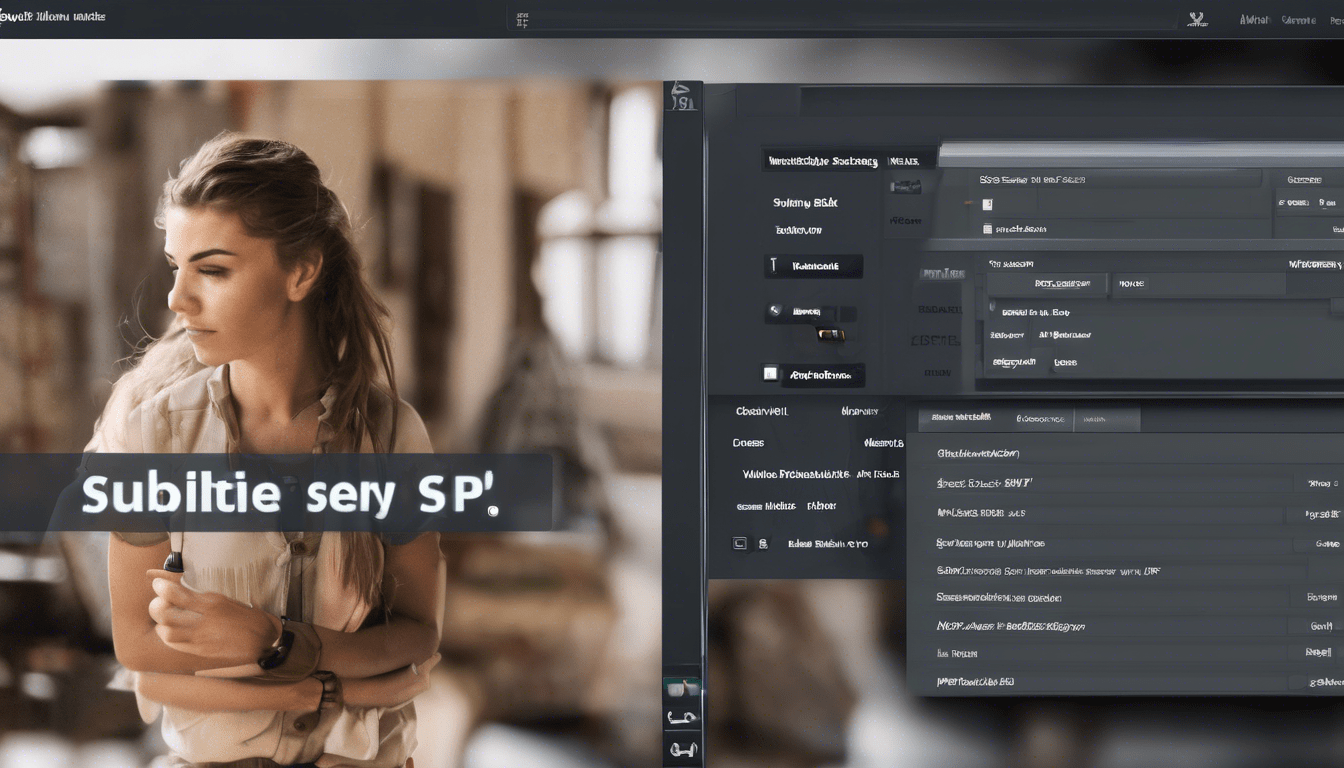Click the T text icon in the left panel
Image resolution: width=1344 pixels, height=768 pixels.
click(x=774, y=266)
